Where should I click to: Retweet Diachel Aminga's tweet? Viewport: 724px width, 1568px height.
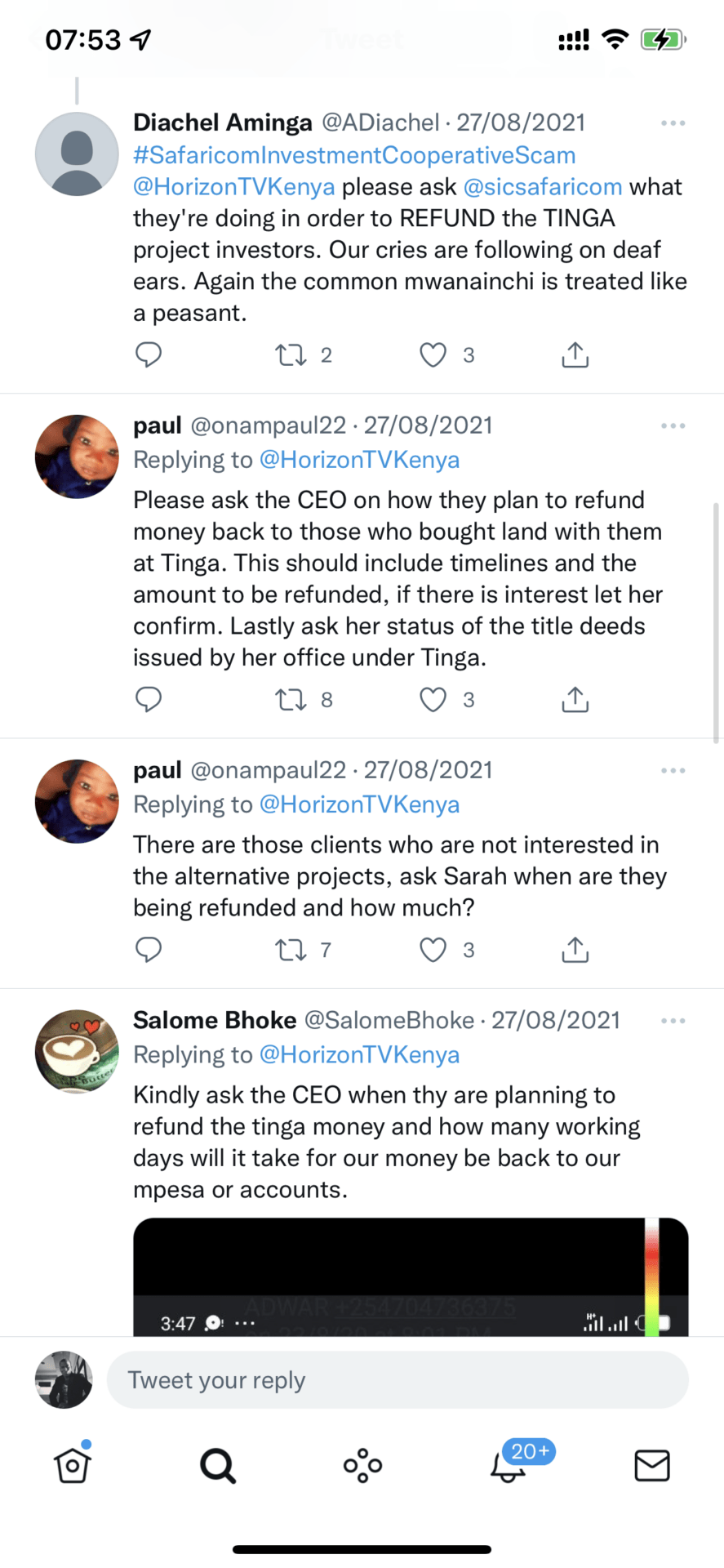(291, 354)
